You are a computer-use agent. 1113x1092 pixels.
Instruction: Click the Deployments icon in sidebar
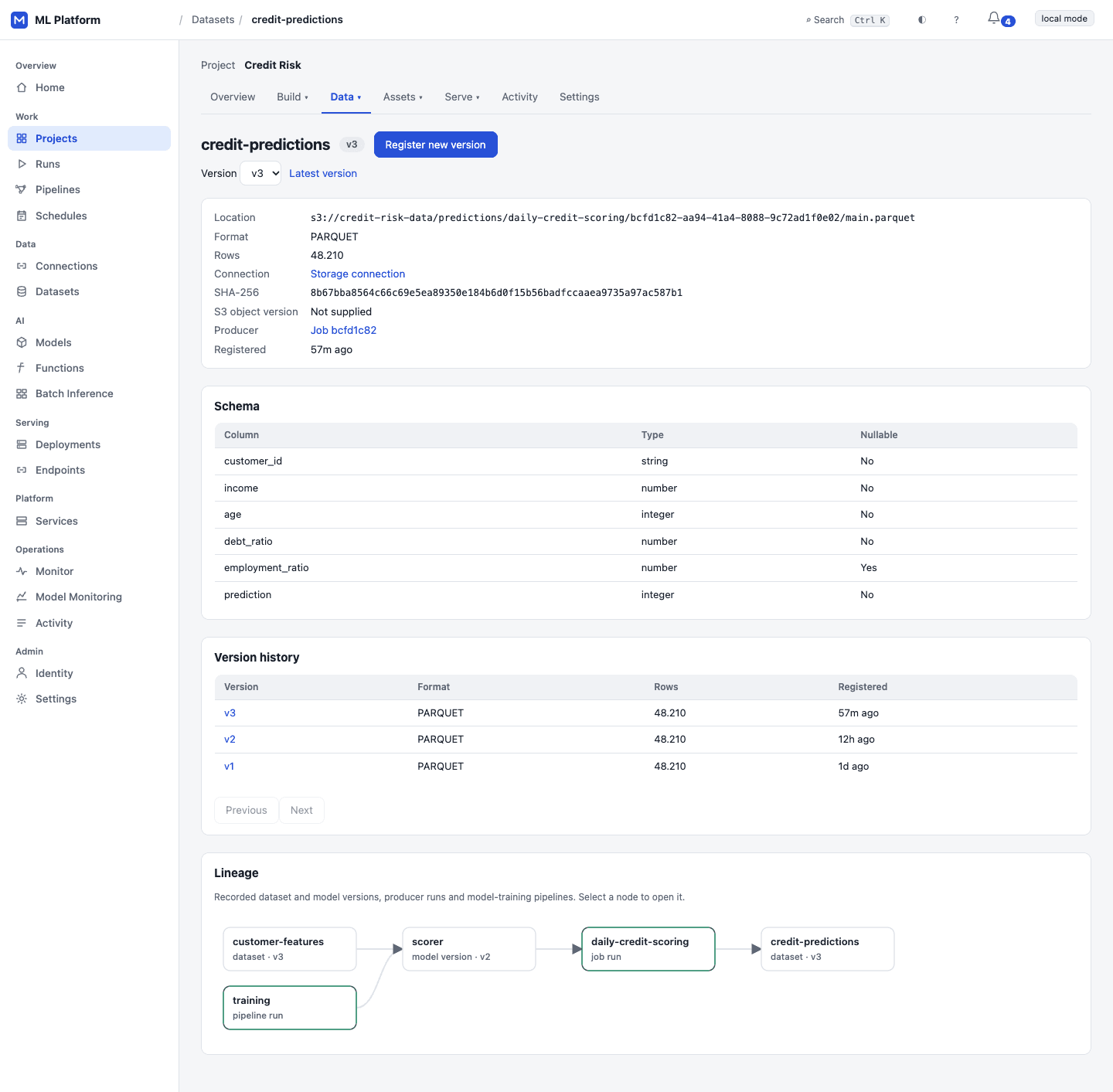pos(22,444)
